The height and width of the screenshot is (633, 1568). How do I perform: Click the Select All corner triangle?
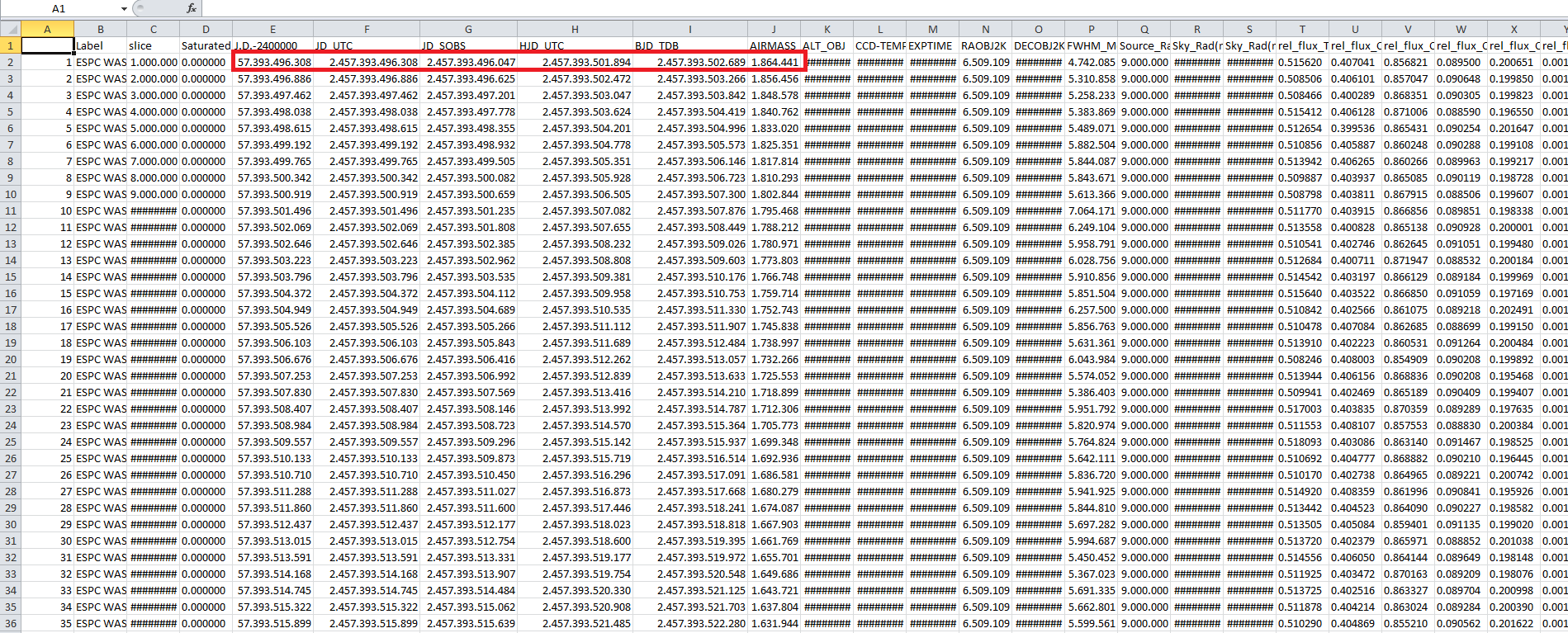(10, 29)
